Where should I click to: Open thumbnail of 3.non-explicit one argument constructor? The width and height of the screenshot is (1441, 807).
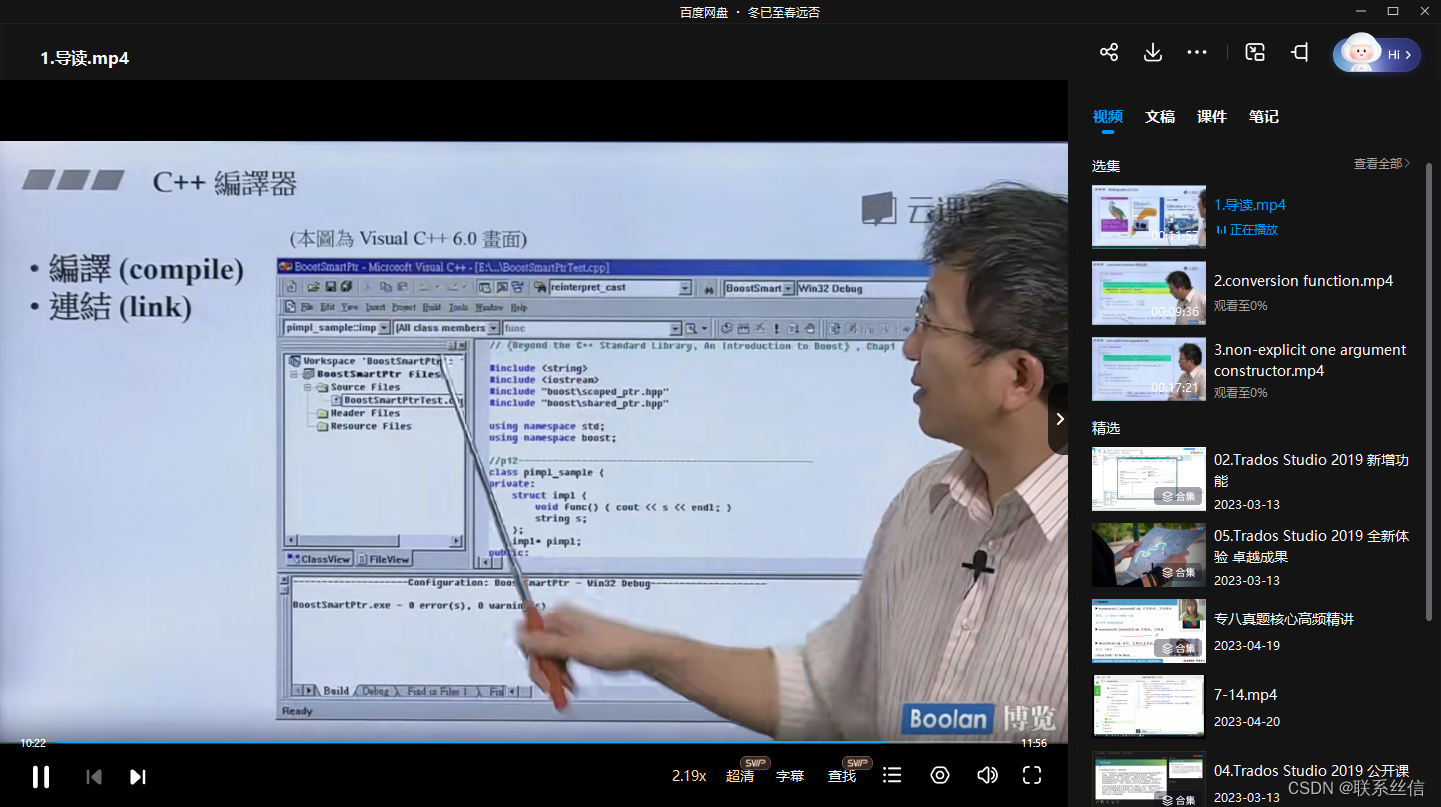1149,369
